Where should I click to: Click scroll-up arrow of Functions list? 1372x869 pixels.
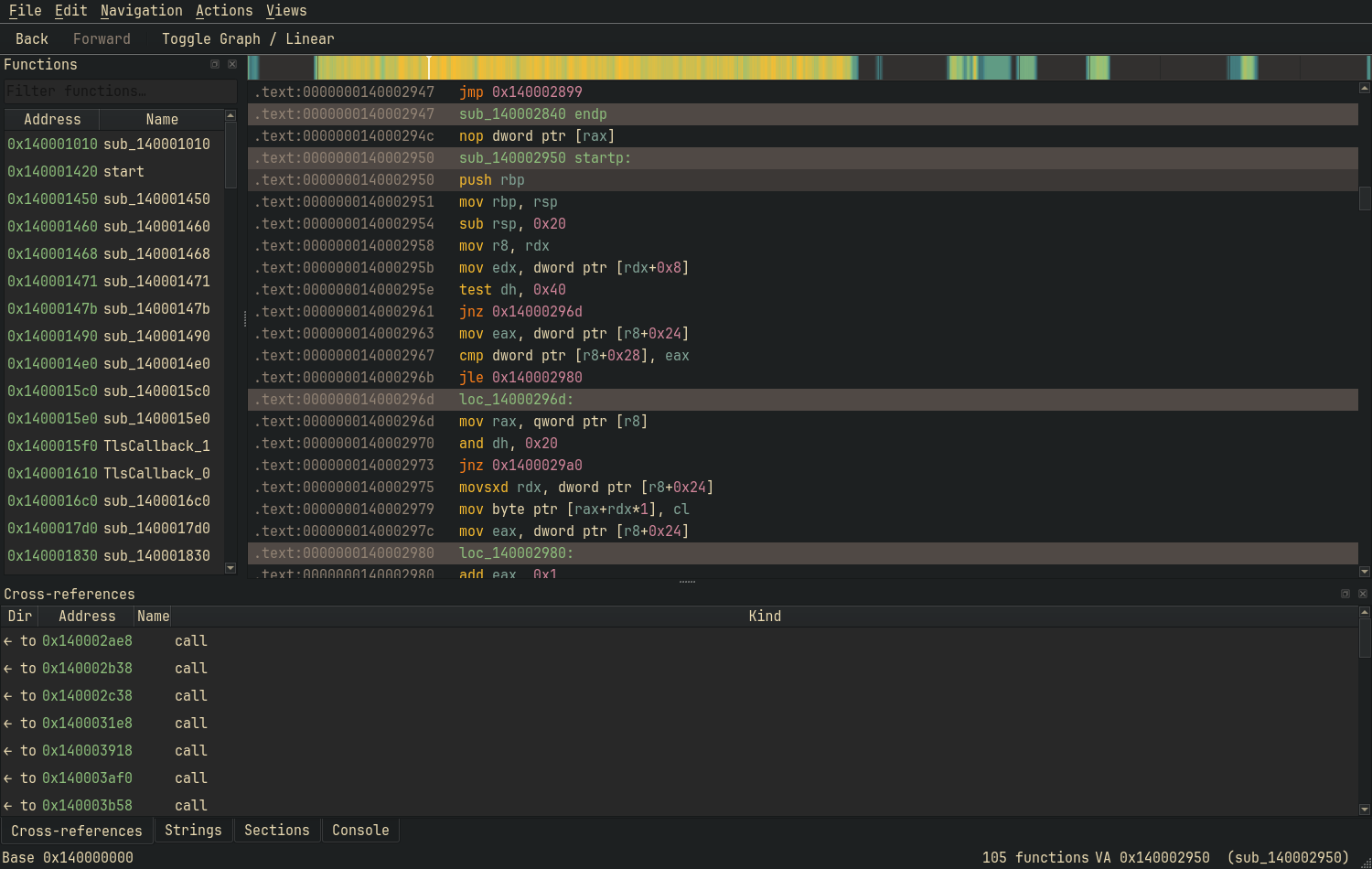(230, 115)
